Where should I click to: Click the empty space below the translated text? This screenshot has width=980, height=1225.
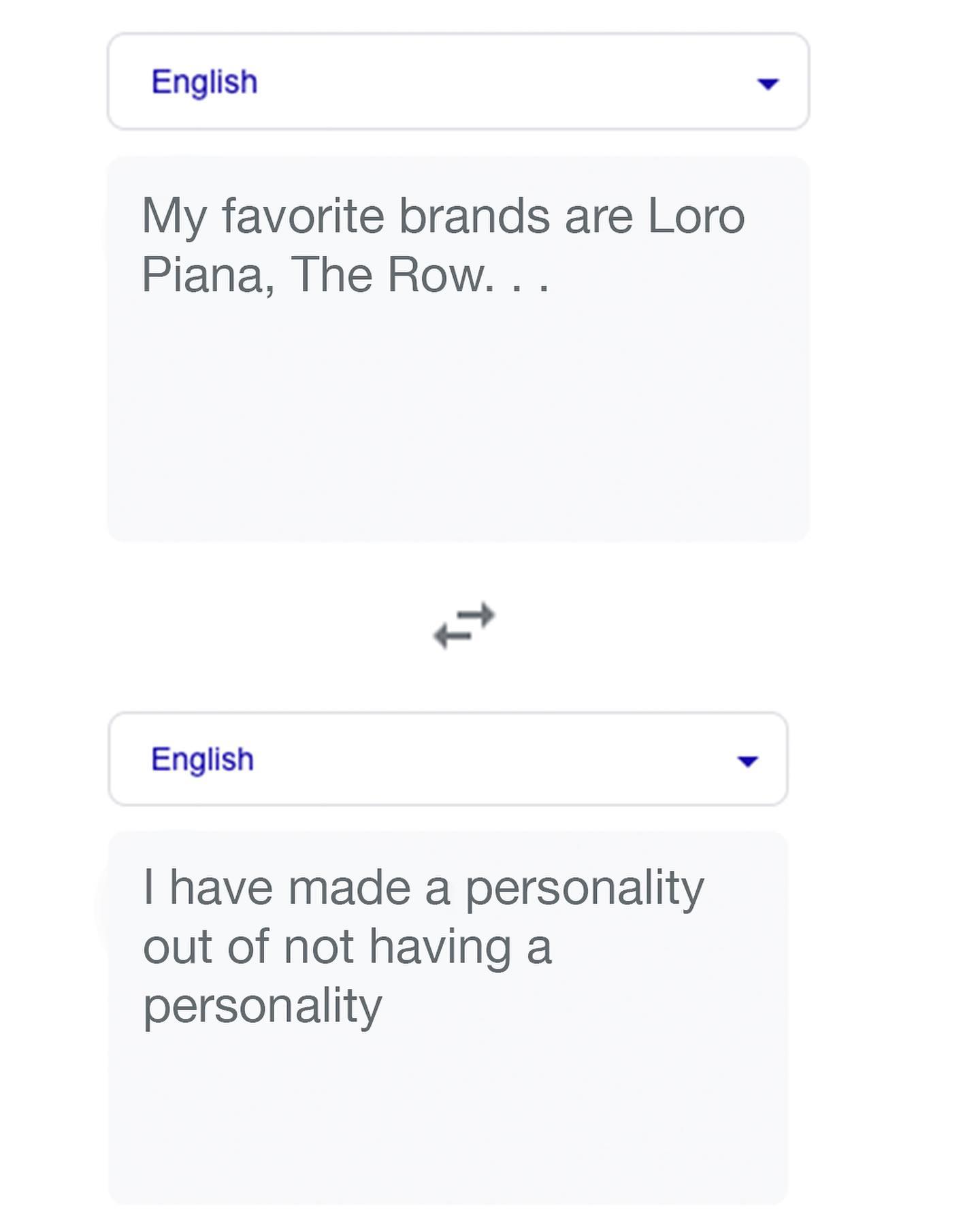448,1123
